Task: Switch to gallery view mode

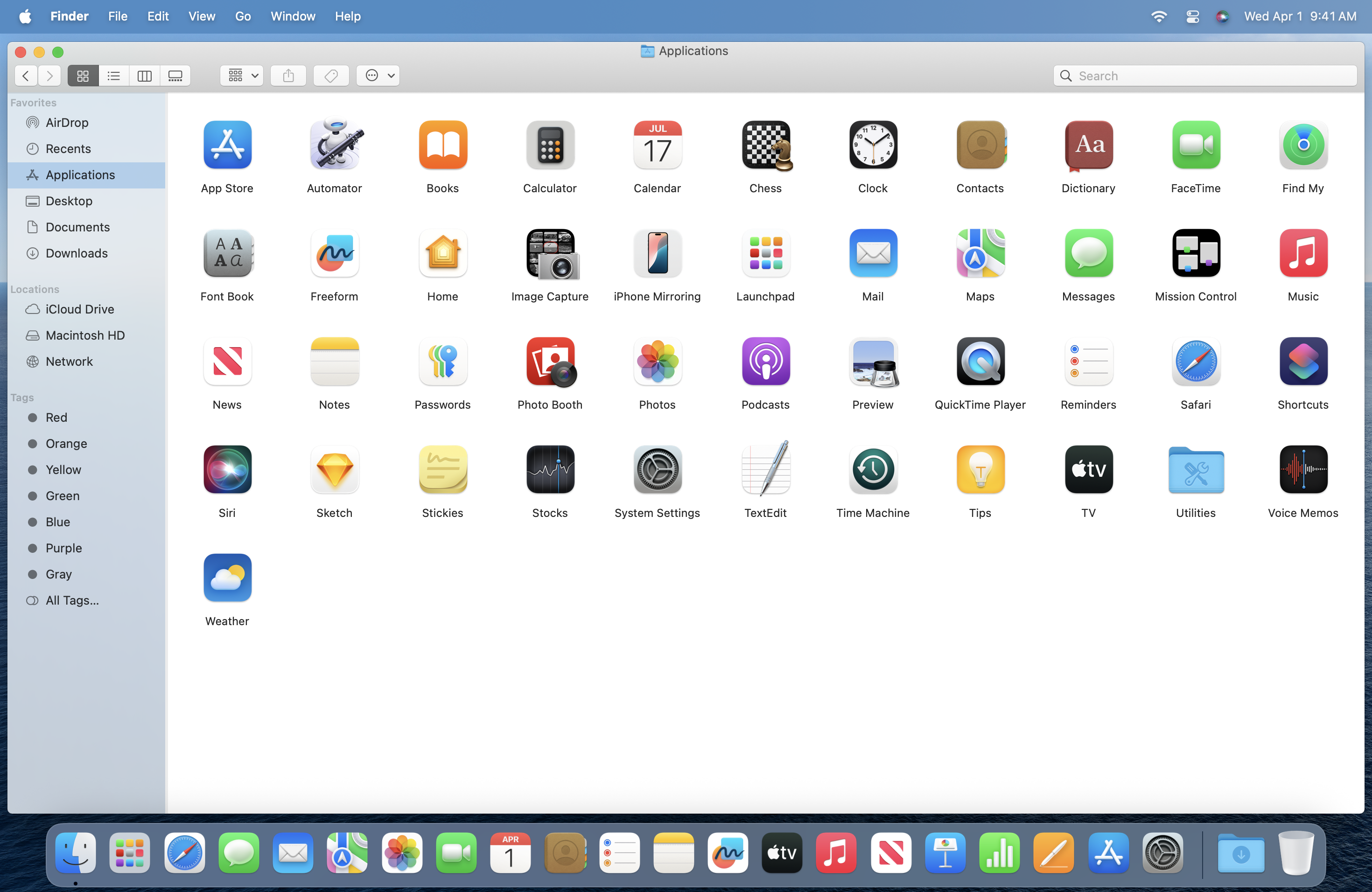Action: [175, 76]
